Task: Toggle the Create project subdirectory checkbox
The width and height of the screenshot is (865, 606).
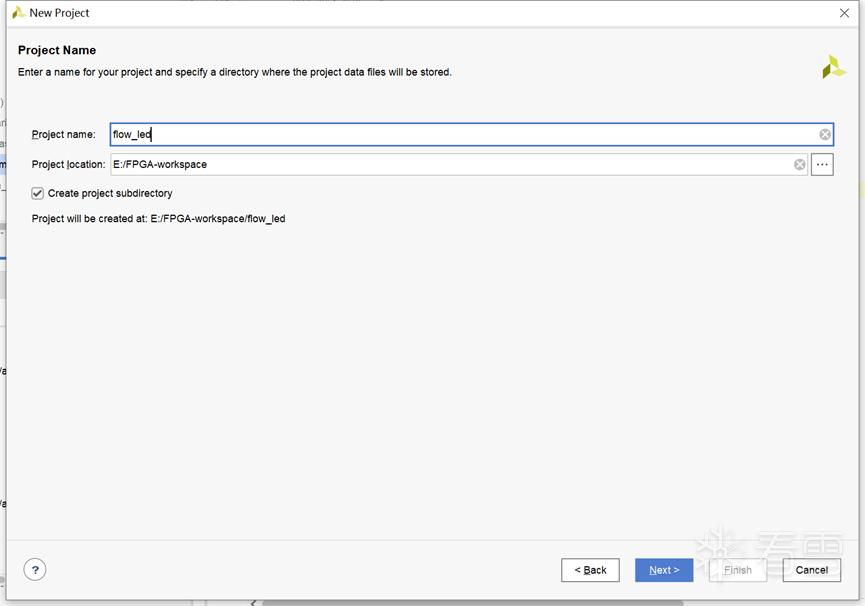Action: point(38,193)
